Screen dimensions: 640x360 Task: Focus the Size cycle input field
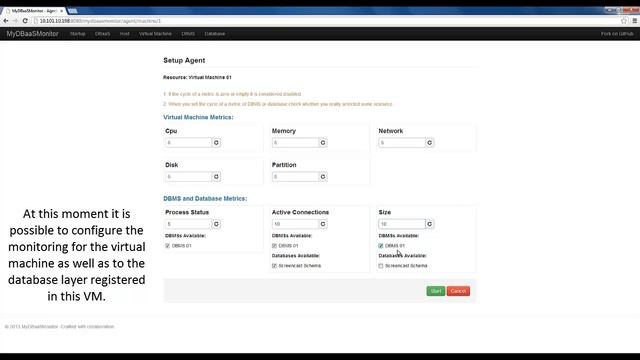coord(402,224)
